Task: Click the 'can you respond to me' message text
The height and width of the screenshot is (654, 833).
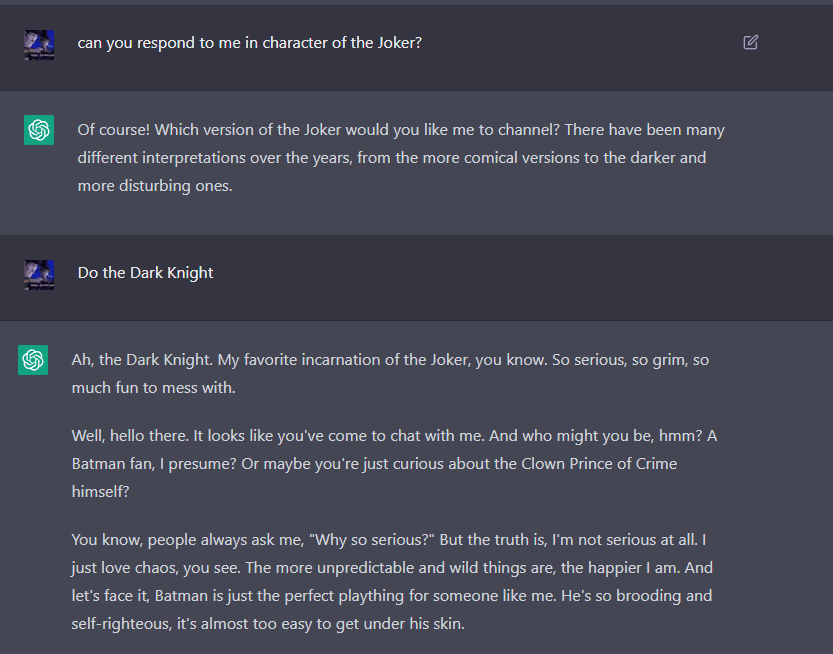Action: tap(250, 43)
